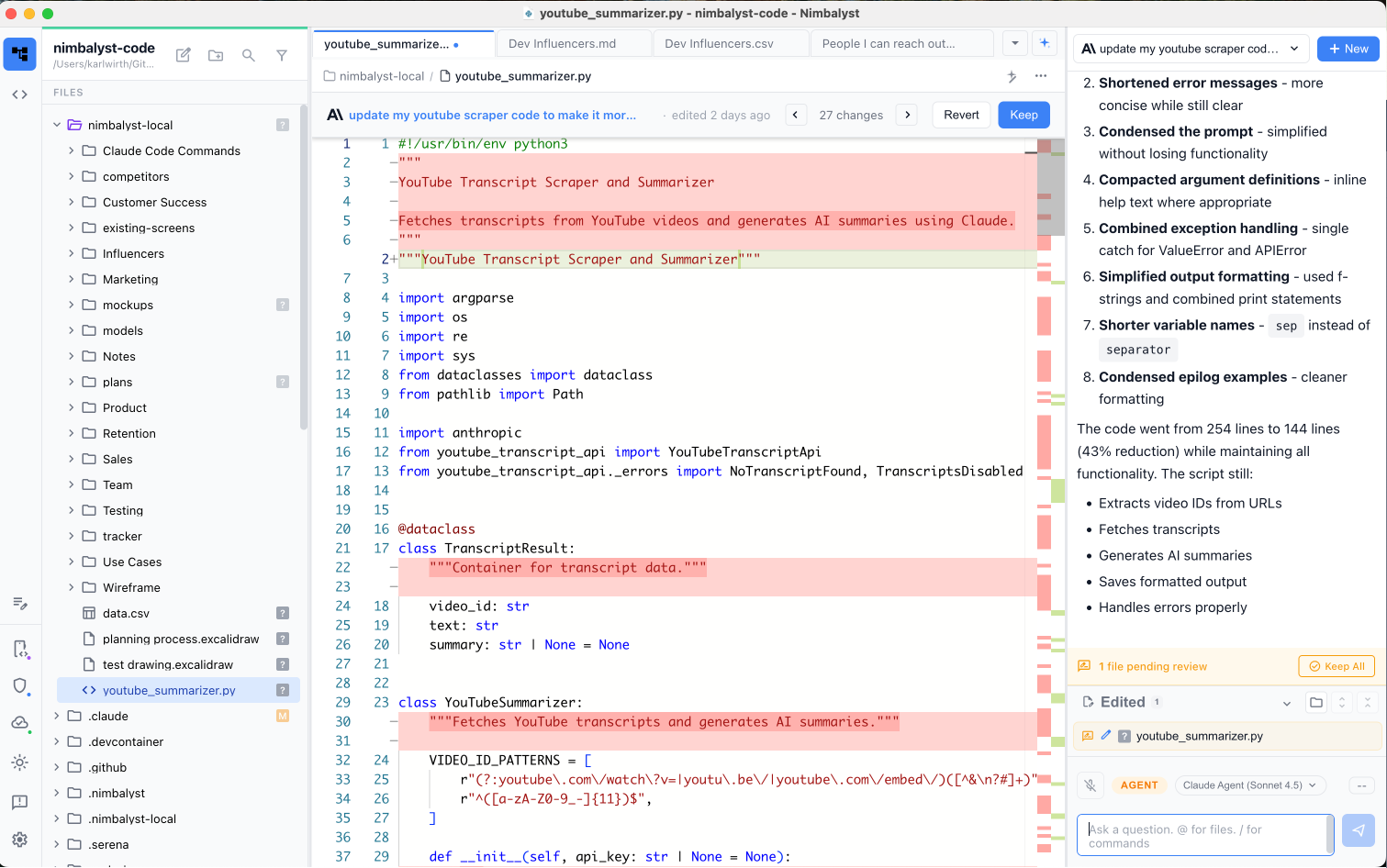Click the new folder icon in sidebar header
The width and height of the screenshot is (1387, 868).
[216, 55]
